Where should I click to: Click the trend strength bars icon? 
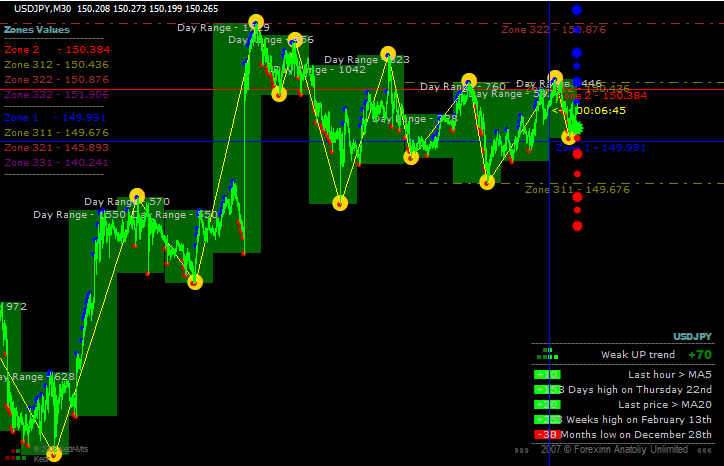tap(546, 354)
